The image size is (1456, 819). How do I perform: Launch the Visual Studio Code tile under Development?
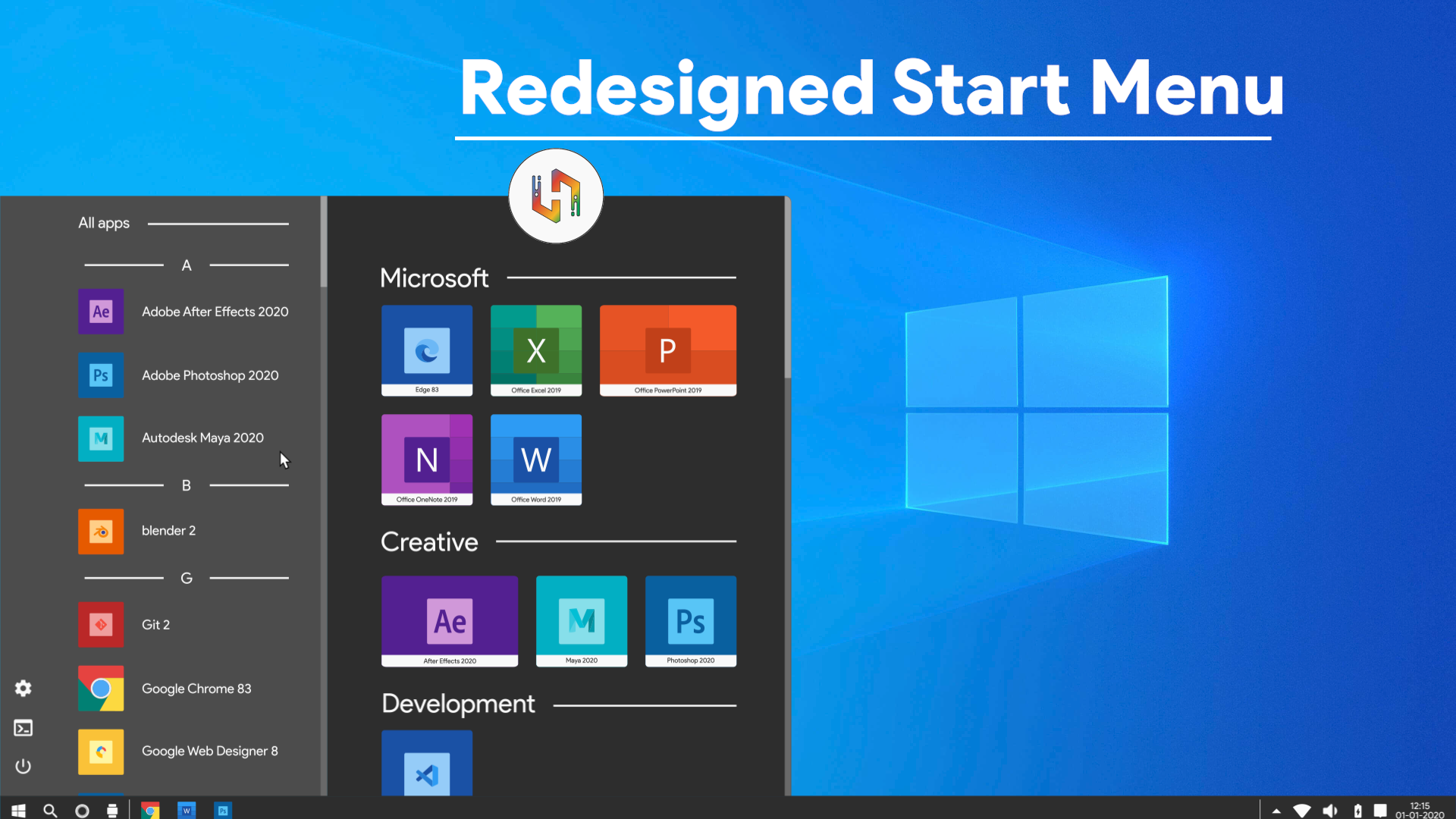[x=427, y=764]
